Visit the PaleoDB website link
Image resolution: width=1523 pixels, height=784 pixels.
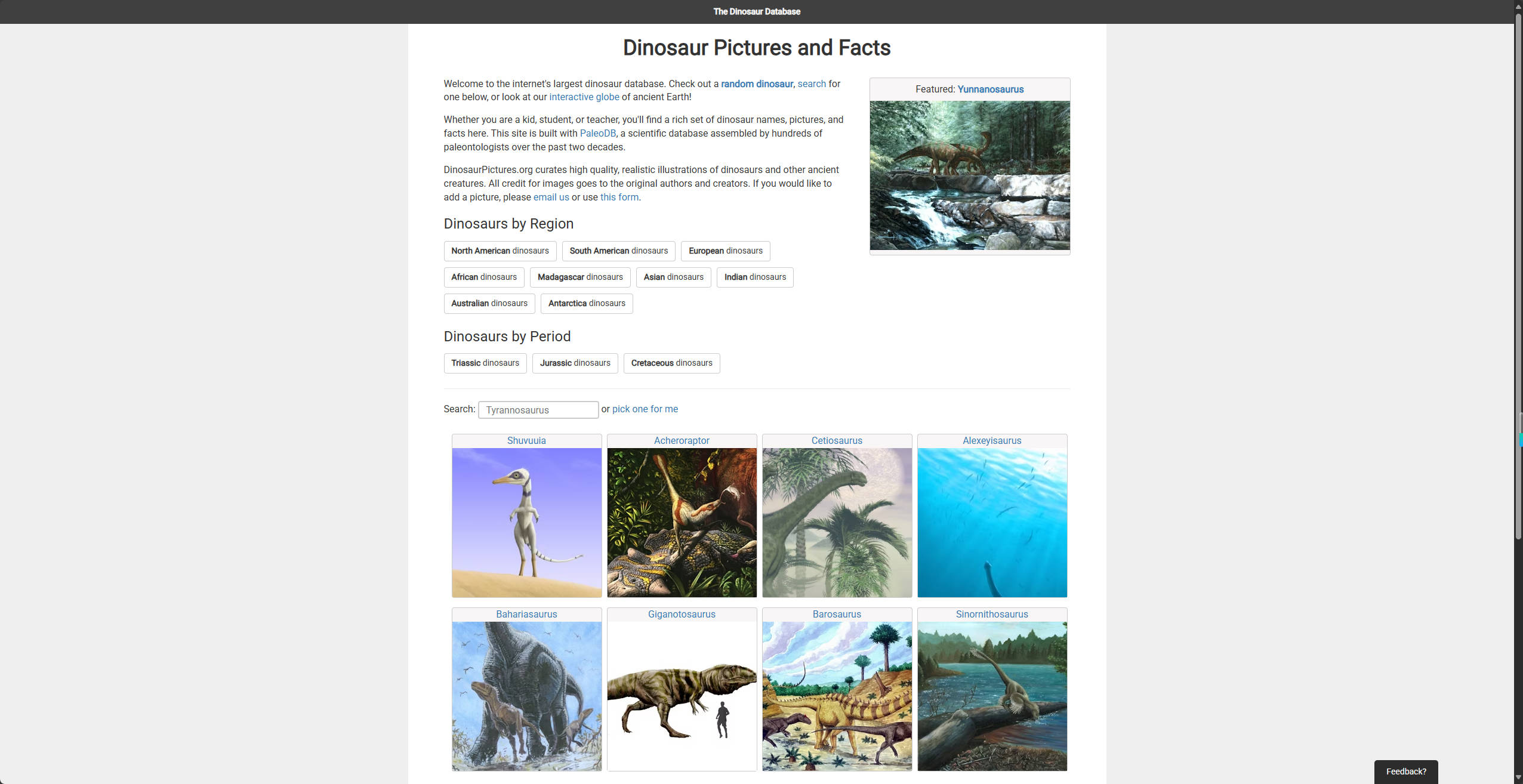tap(597, 133)
